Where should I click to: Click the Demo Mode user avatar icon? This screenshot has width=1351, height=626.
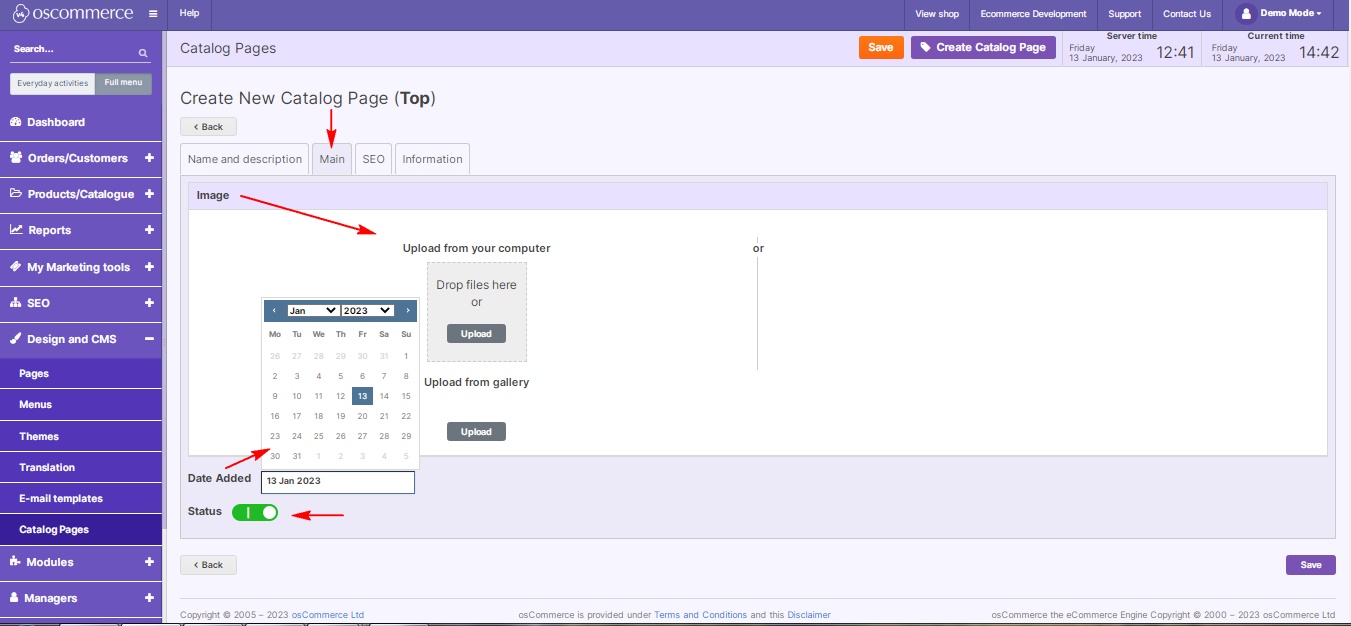[x=1245, y=14]
